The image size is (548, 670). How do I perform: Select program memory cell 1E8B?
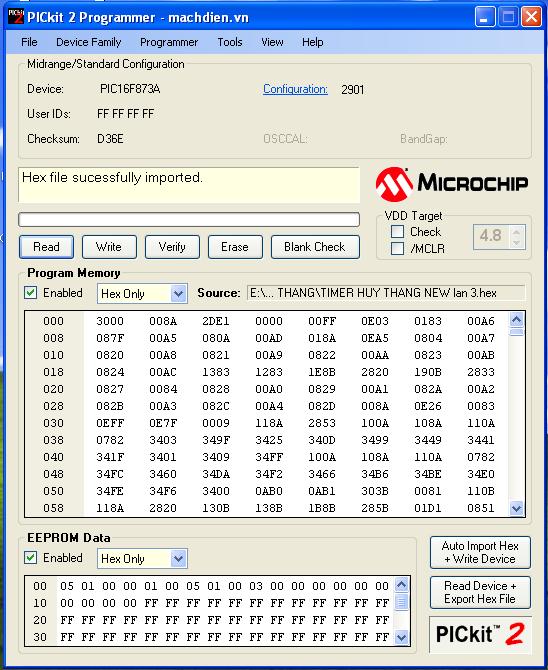pos(322,372)
